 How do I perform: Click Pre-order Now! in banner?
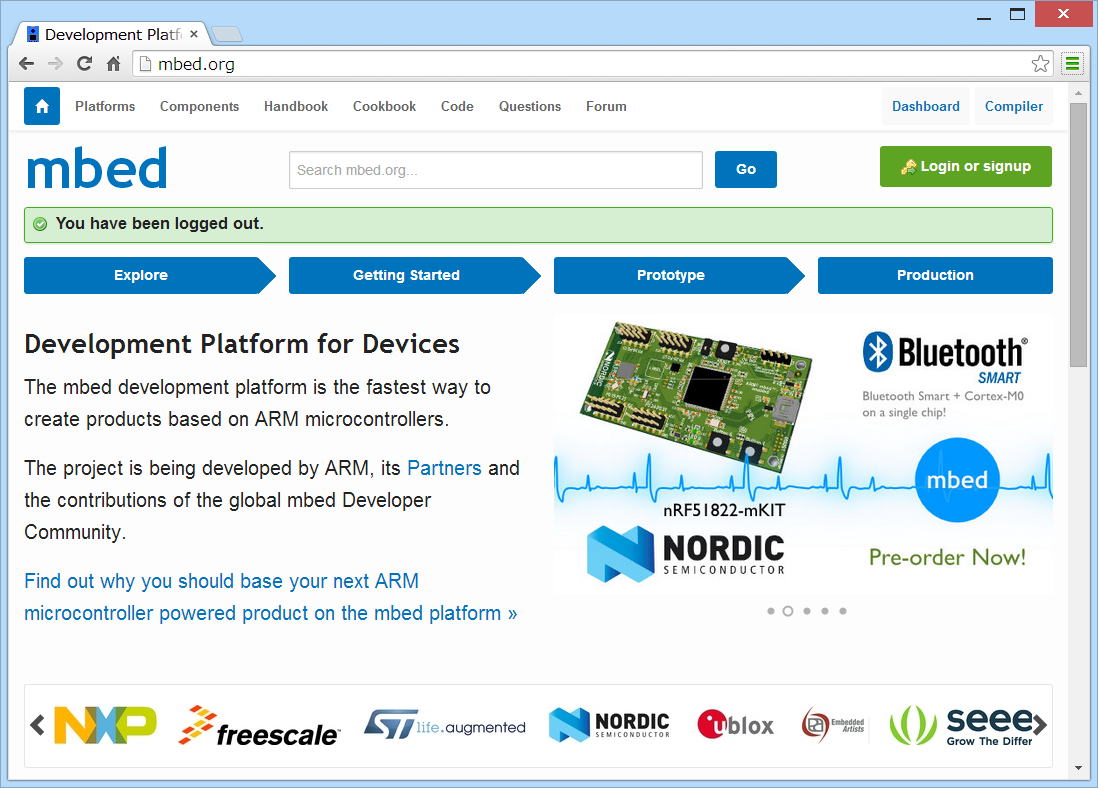[x=947, y=558]
